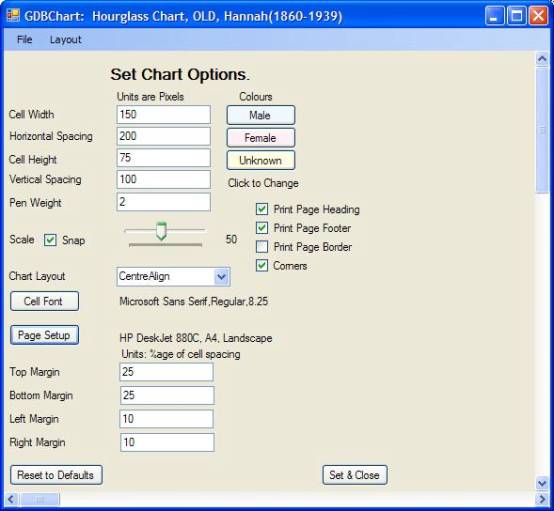Image resolution: width=554 pixels, height=511 pixels.
Task: Open the Page Setup dialog
Action: click(45, 335)
